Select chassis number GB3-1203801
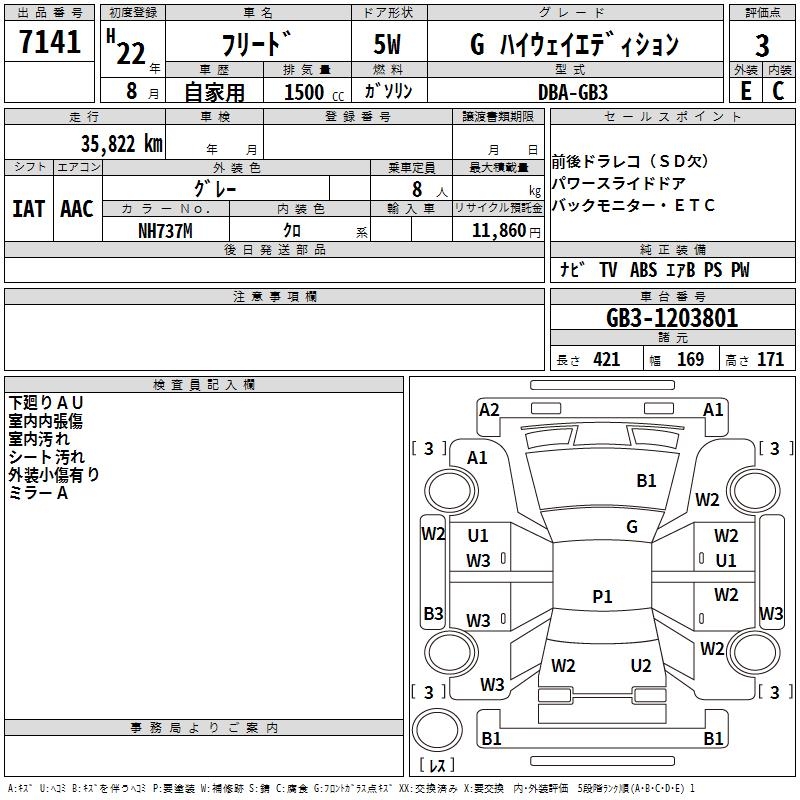This screenshot has height=800, width=800. [672, 318]
